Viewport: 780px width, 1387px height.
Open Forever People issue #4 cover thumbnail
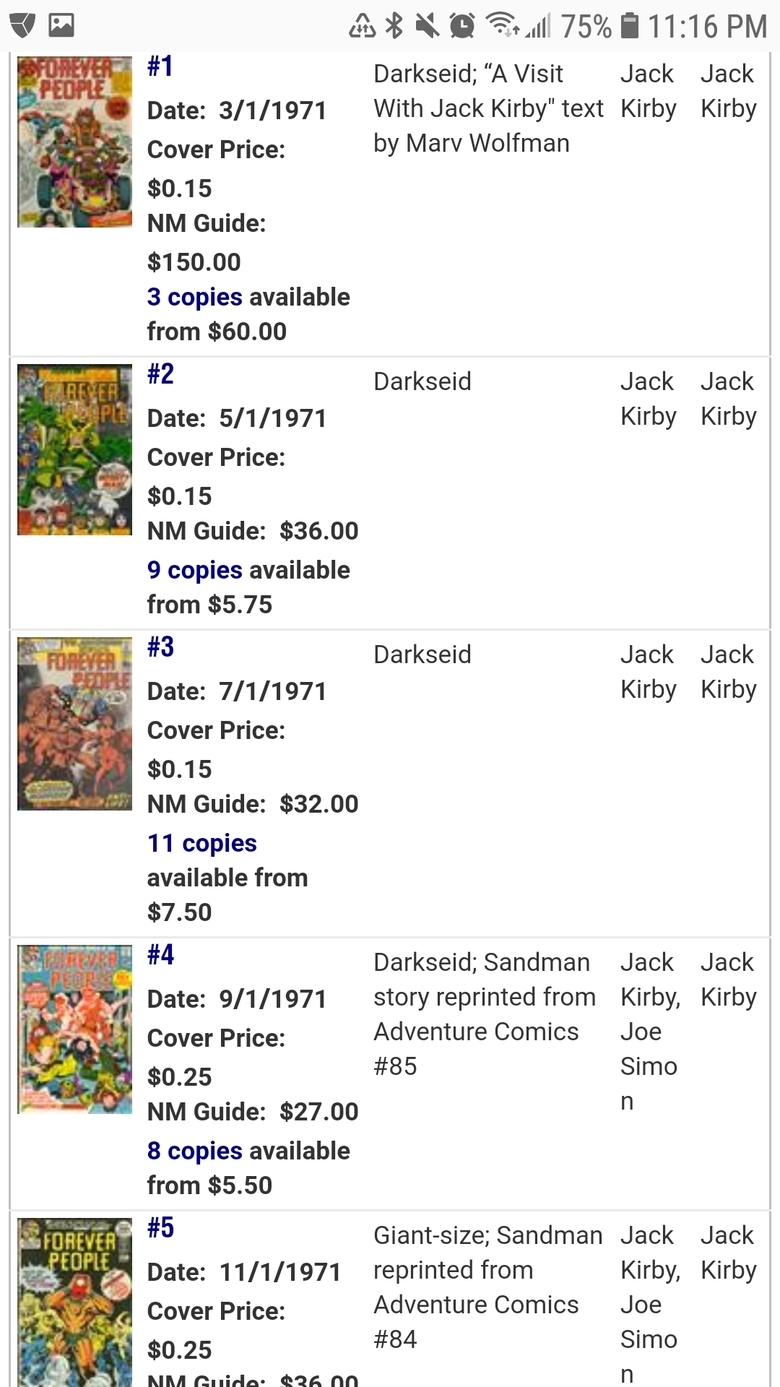[x=75, y=1029]
